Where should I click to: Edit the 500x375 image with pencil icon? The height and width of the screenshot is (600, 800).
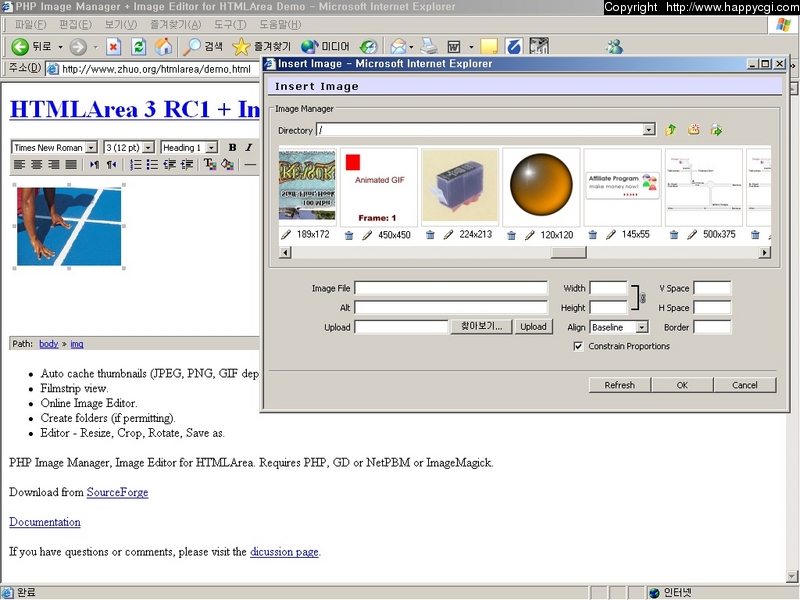point(692,235)
